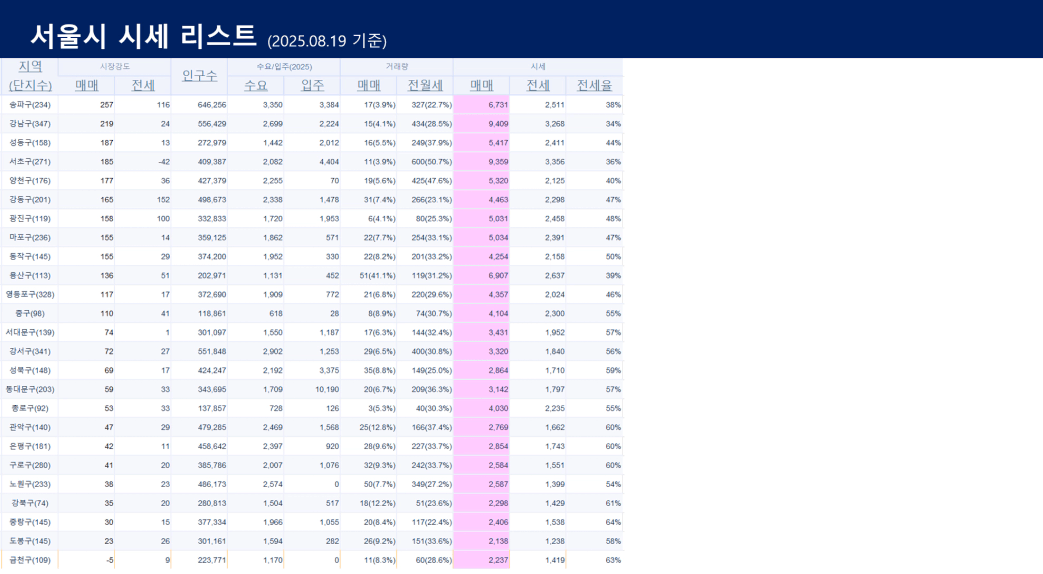
Task: Click the 시장강도 group header
Action: (x=115, y=67)
